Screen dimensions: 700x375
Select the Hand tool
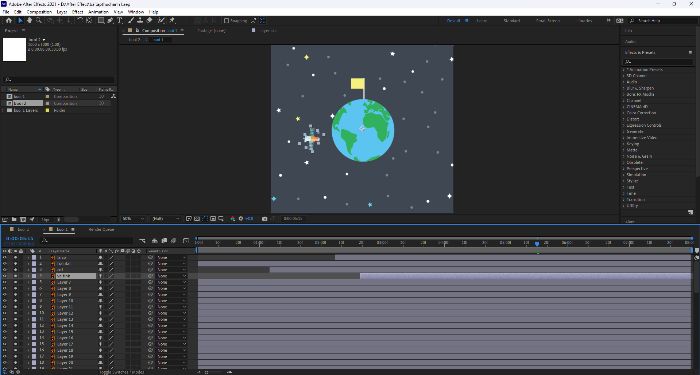[x=29, y=21]
